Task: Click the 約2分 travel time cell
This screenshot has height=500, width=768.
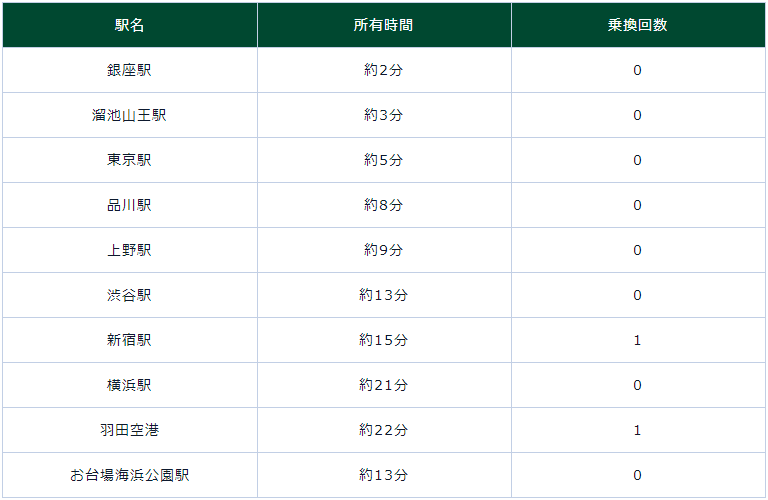Action: (383, 70)
